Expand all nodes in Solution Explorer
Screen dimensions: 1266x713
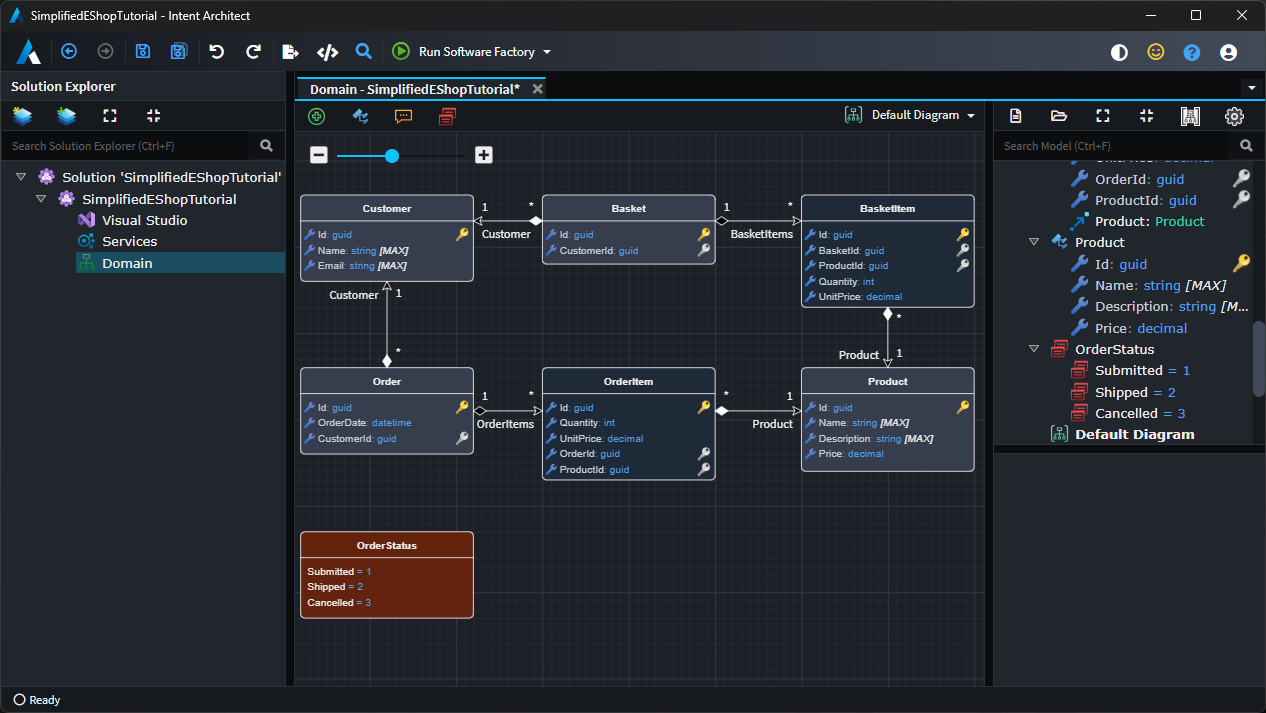click(110, 116)
